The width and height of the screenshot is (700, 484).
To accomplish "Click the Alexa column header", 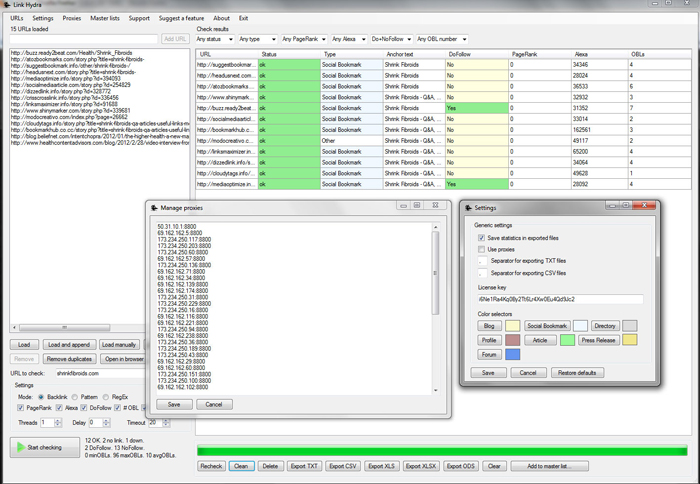I will tap(600, 54).
